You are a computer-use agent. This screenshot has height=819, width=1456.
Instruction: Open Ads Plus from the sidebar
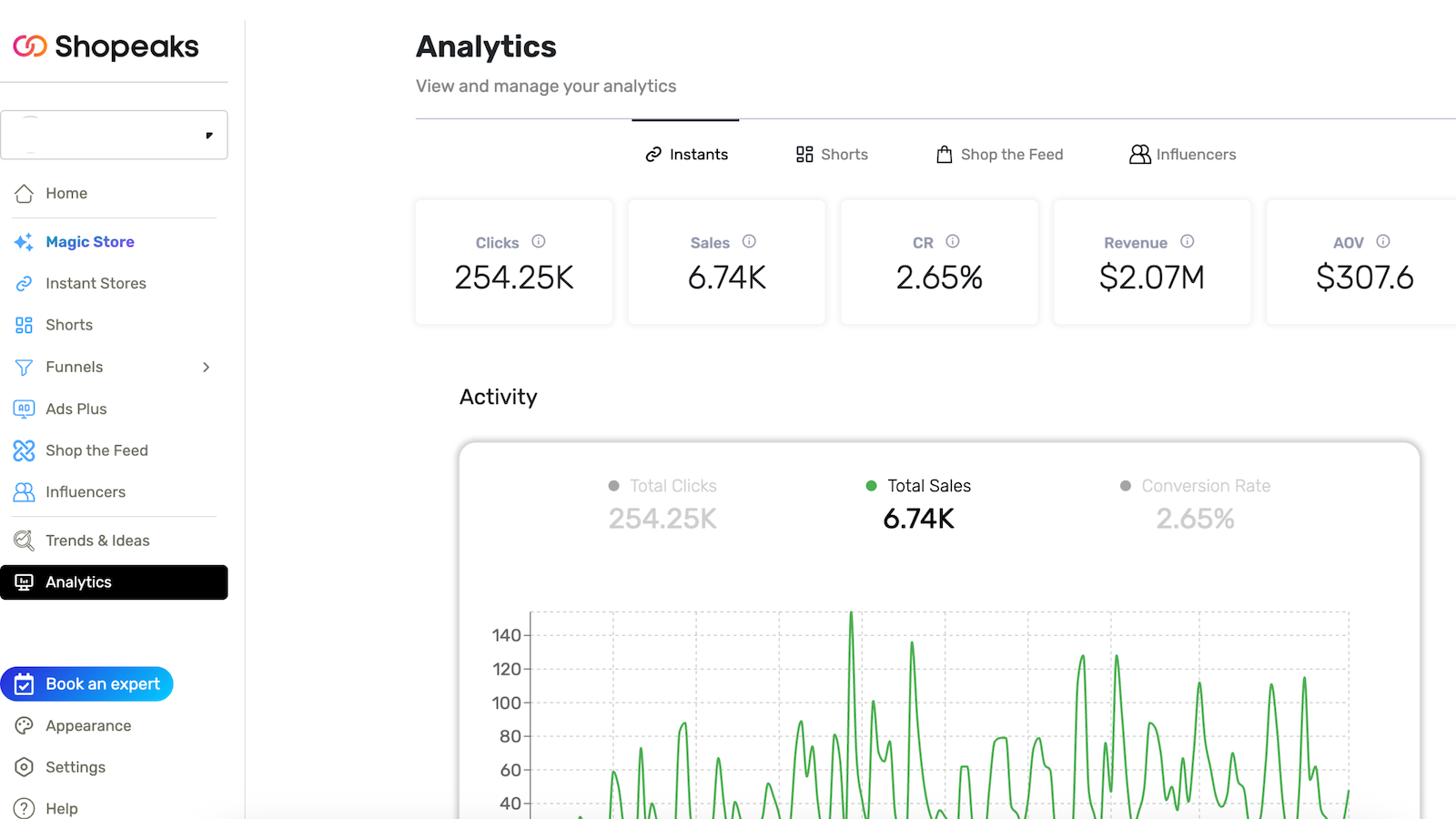pyautogui.click(x=76, y=409)
